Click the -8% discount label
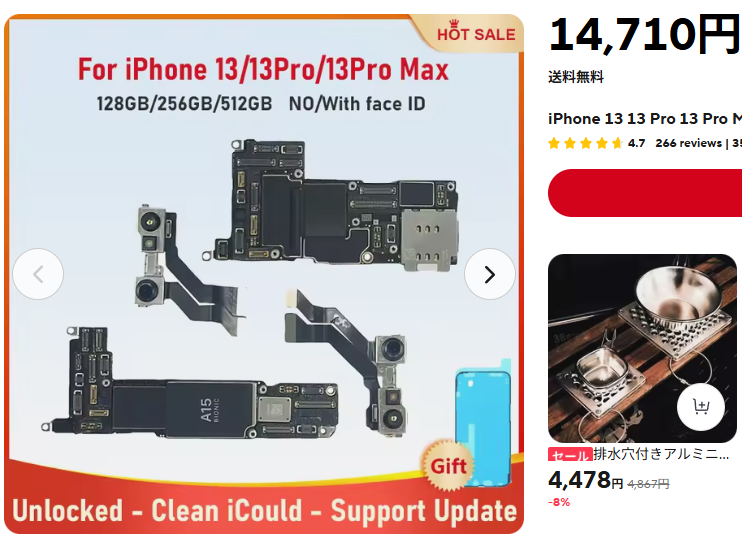The height and width of the screenshot is (546, 742). coord(559,502)
